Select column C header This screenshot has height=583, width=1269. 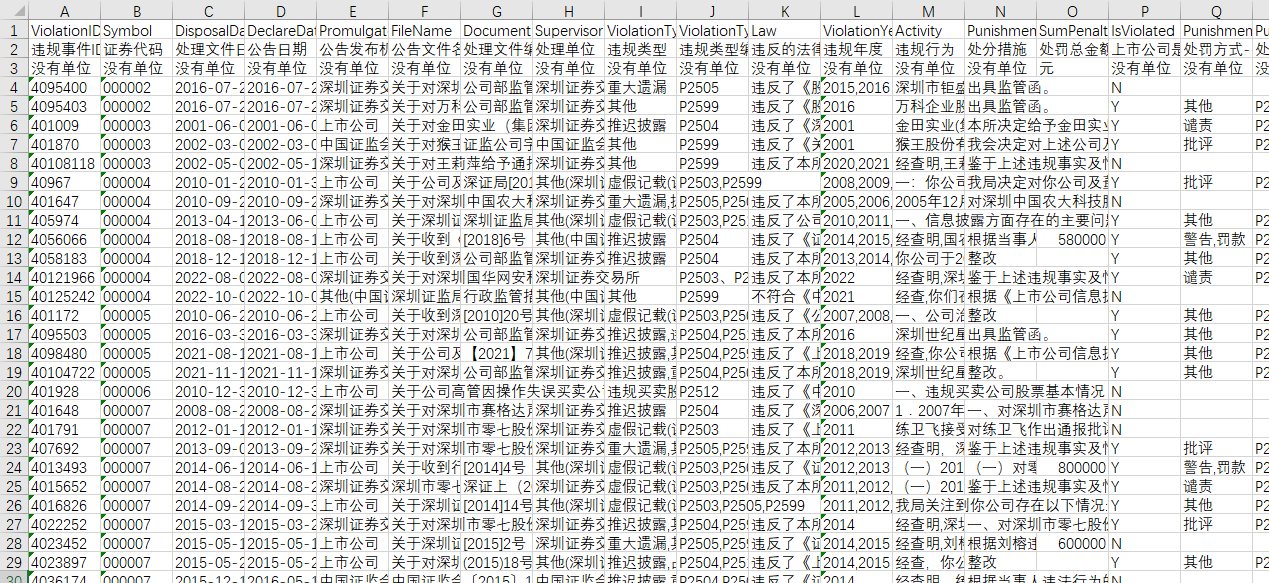(x=208, y=11)
